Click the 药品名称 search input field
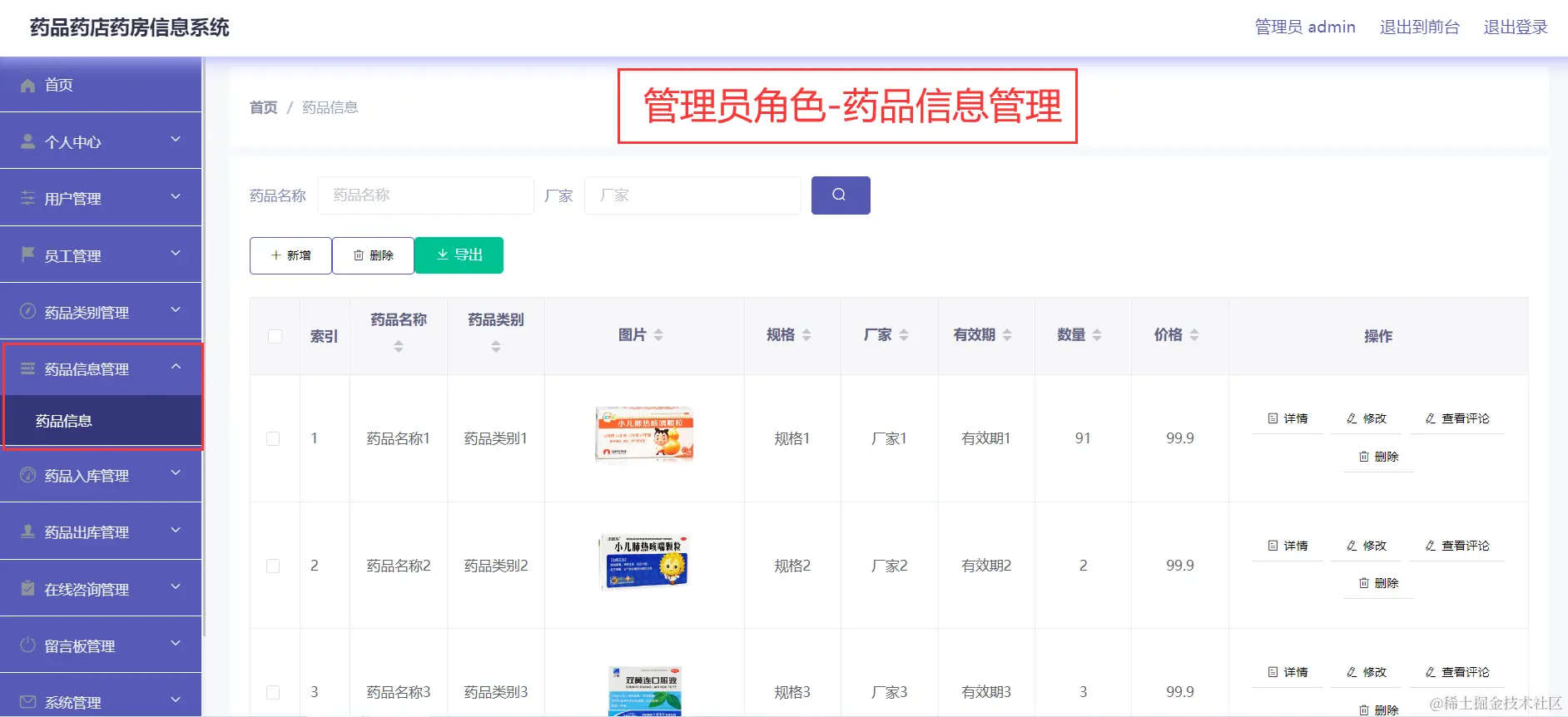This screenshot has width=1568, height=717. pyautogui.click(x=425, y=195)
